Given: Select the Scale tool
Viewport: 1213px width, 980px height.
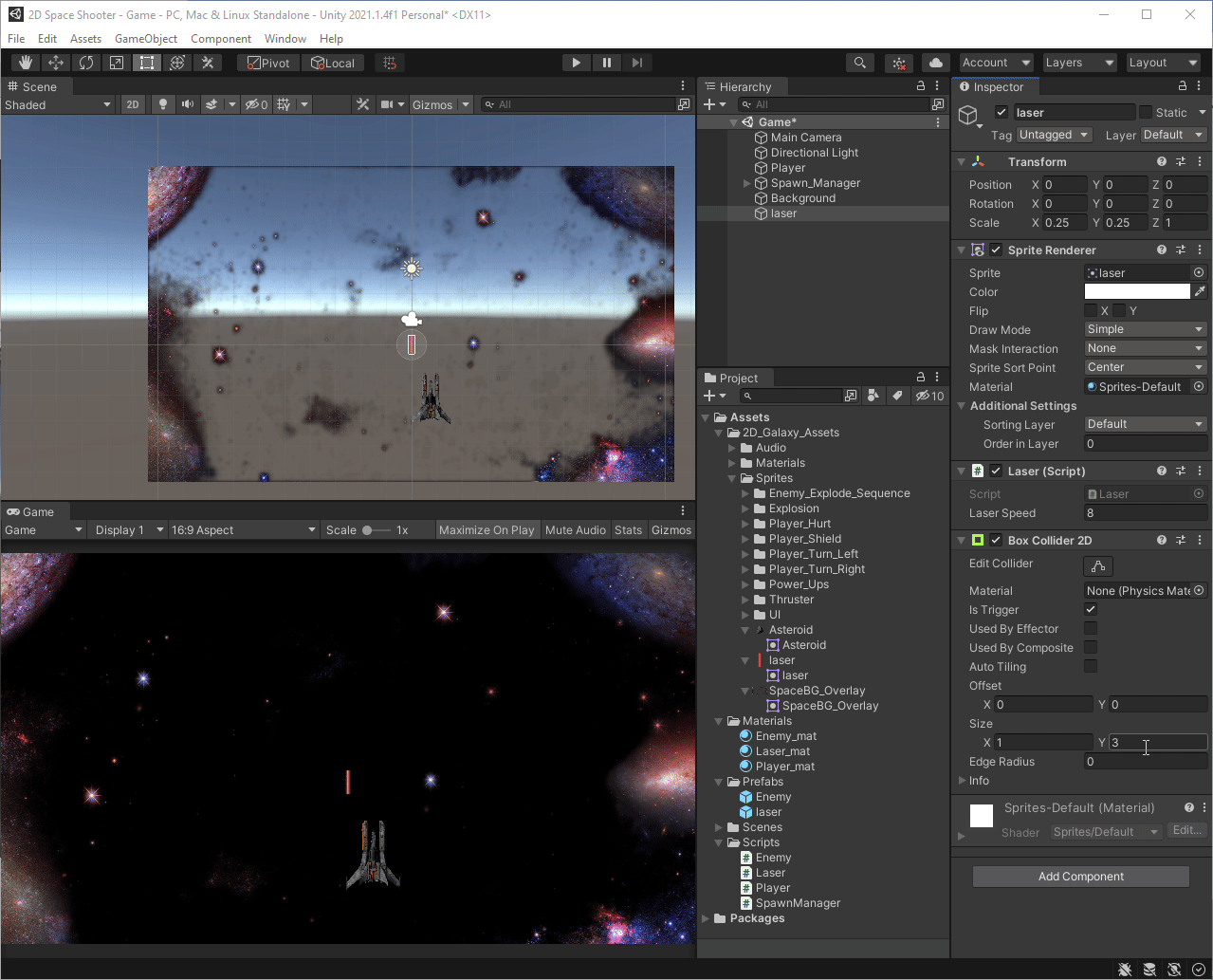Looking at the screenshot, I should click(117, 63).
